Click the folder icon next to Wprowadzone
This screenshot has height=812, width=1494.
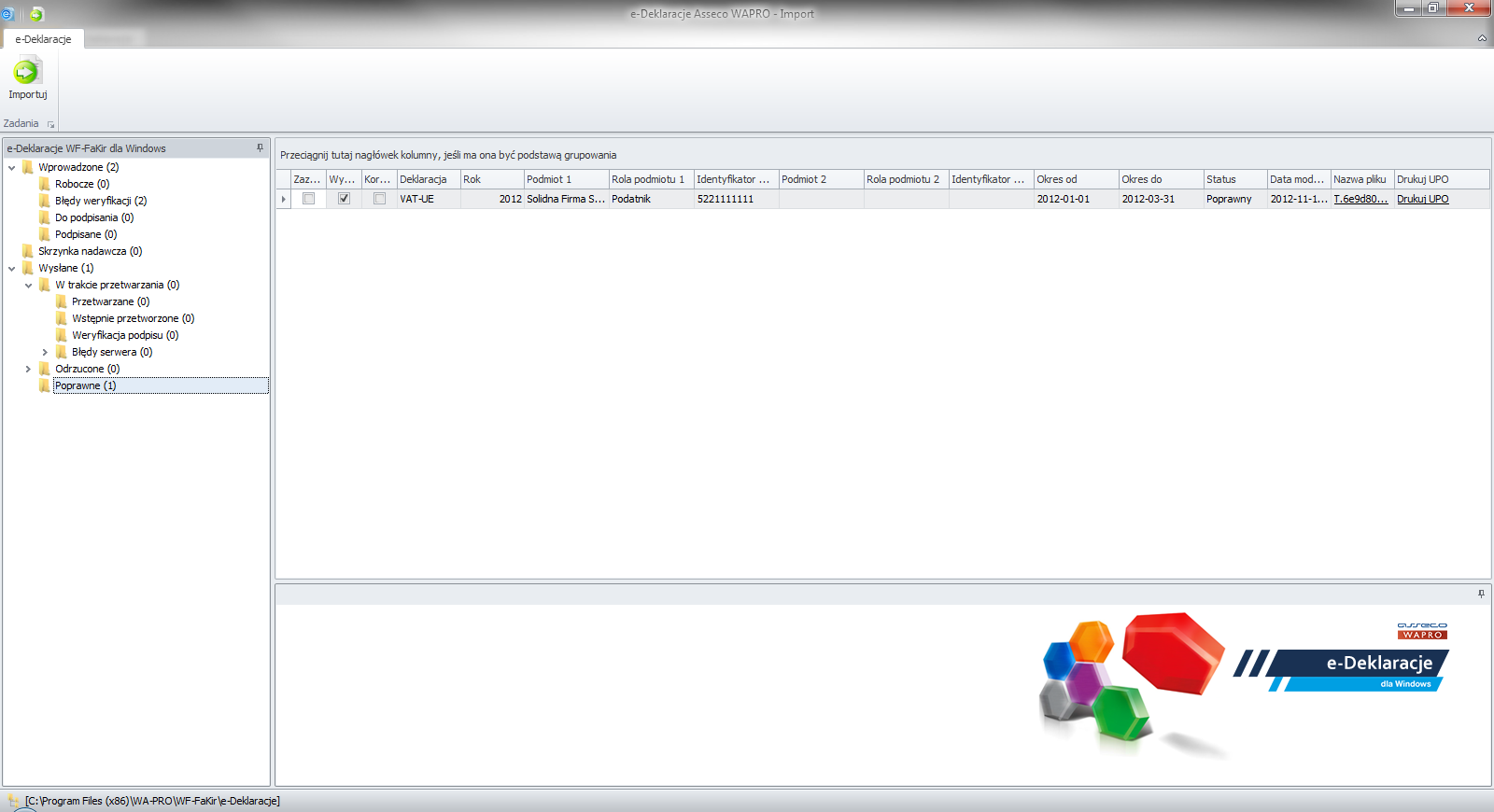pyautogui.click(x=27, y=167)
